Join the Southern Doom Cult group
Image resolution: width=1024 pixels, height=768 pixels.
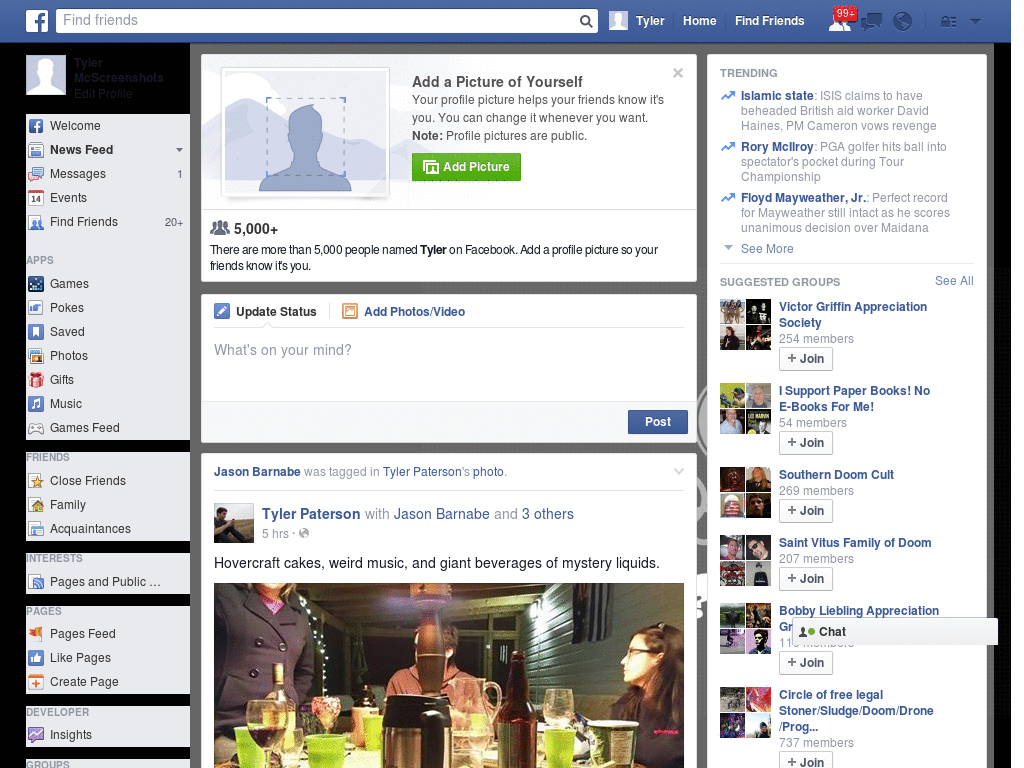click(806, 511)
